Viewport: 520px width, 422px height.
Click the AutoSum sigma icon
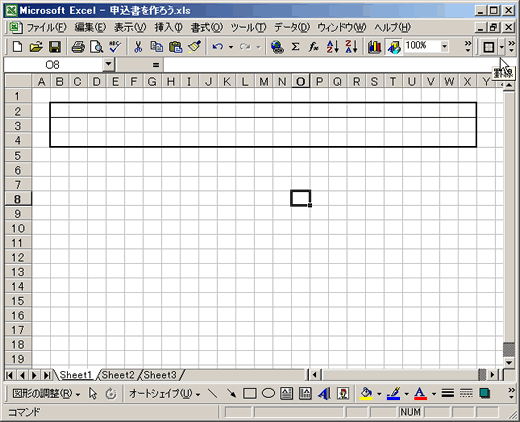[x=295, y=47]
